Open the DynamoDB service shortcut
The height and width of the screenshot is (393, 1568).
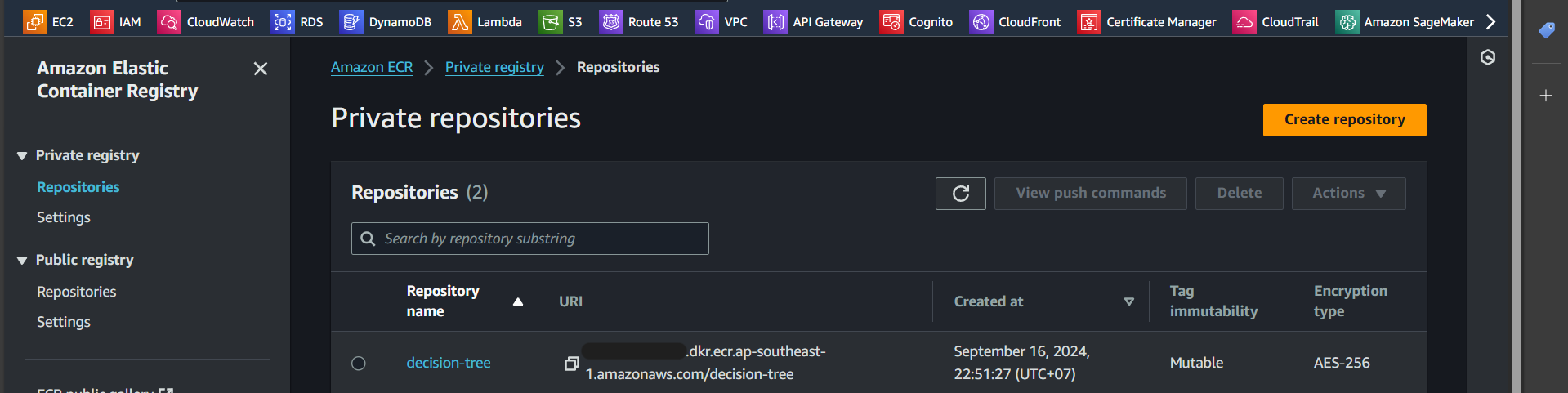tap(386, 22)
